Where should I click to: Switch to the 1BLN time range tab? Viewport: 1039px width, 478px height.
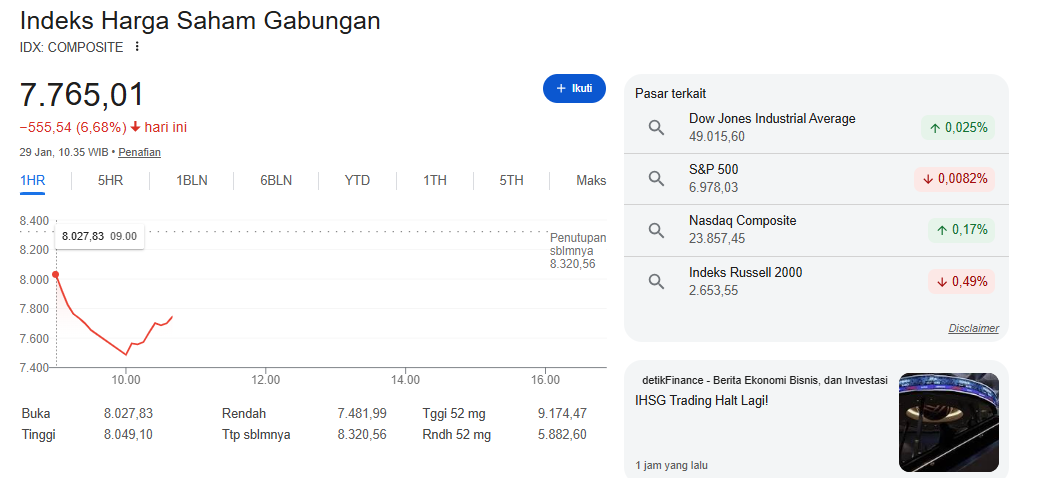click(191, 180)
